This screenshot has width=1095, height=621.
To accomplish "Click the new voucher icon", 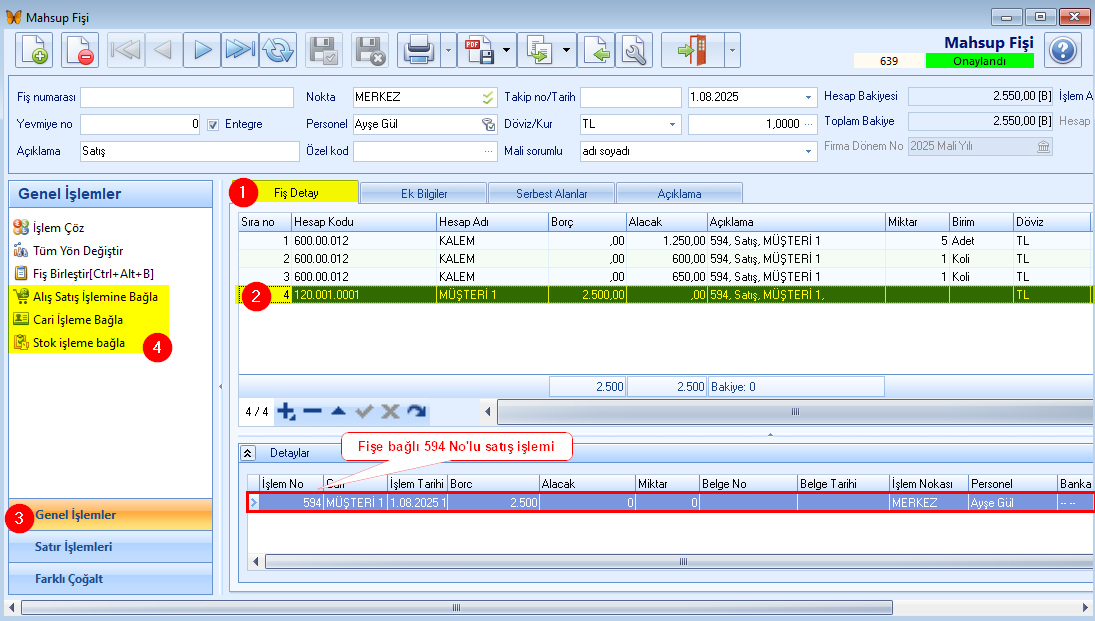I will [x=34, y=49].
